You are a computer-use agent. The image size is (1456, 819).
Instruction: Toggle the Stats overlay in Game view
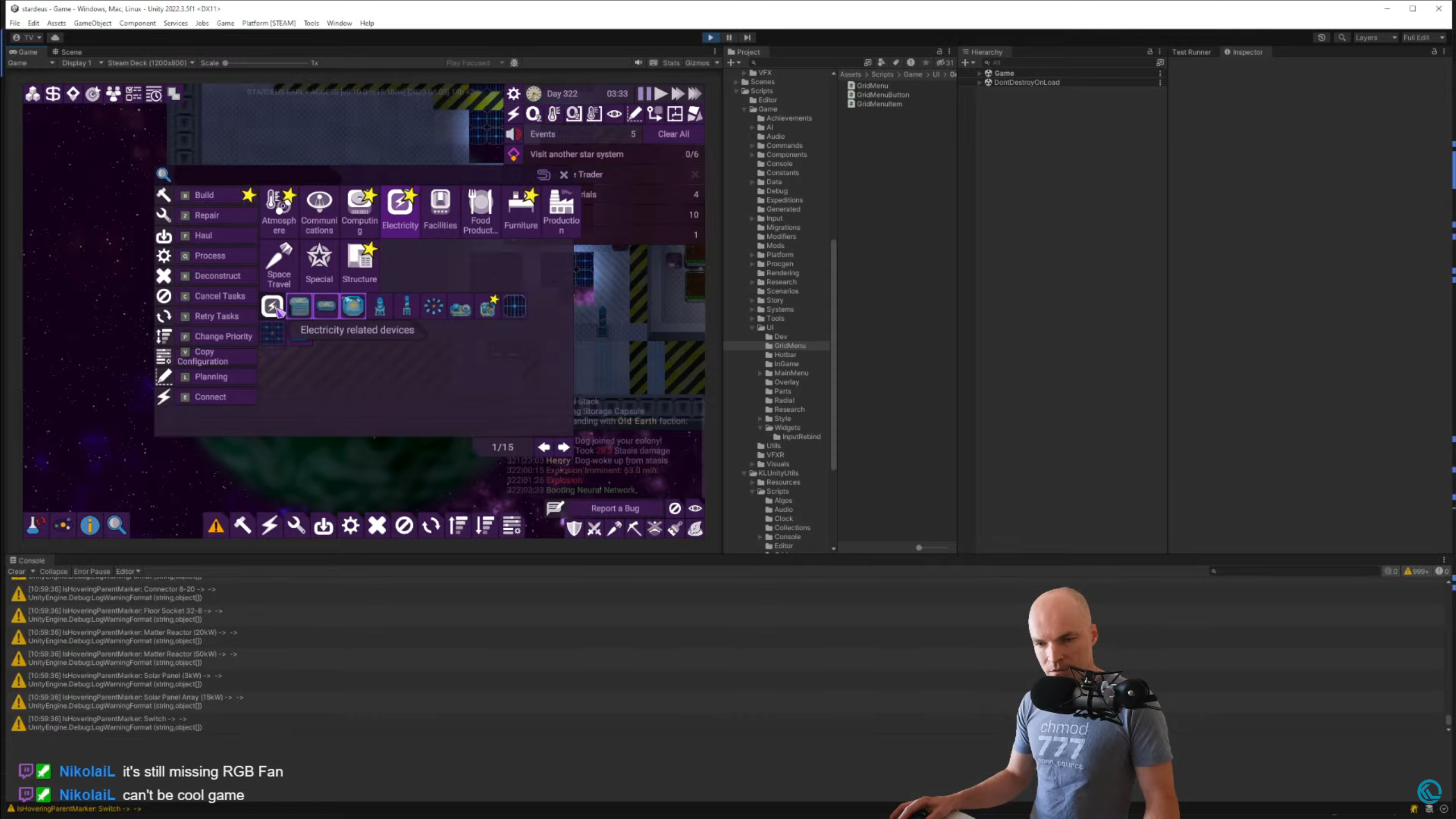pos(671,63)
